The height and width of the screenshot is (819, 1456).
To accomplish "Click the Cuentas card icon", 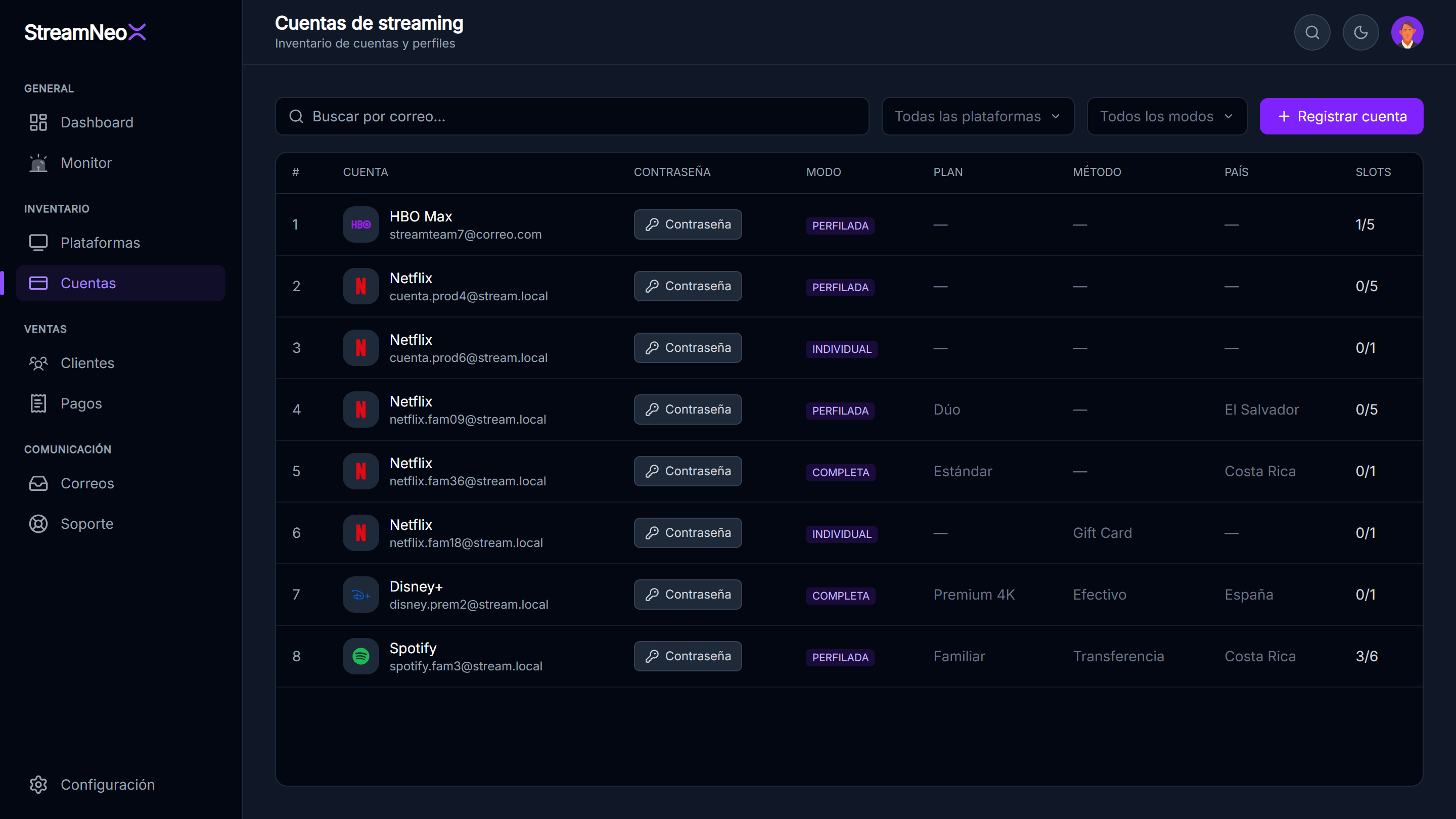I will pos(38,283).
